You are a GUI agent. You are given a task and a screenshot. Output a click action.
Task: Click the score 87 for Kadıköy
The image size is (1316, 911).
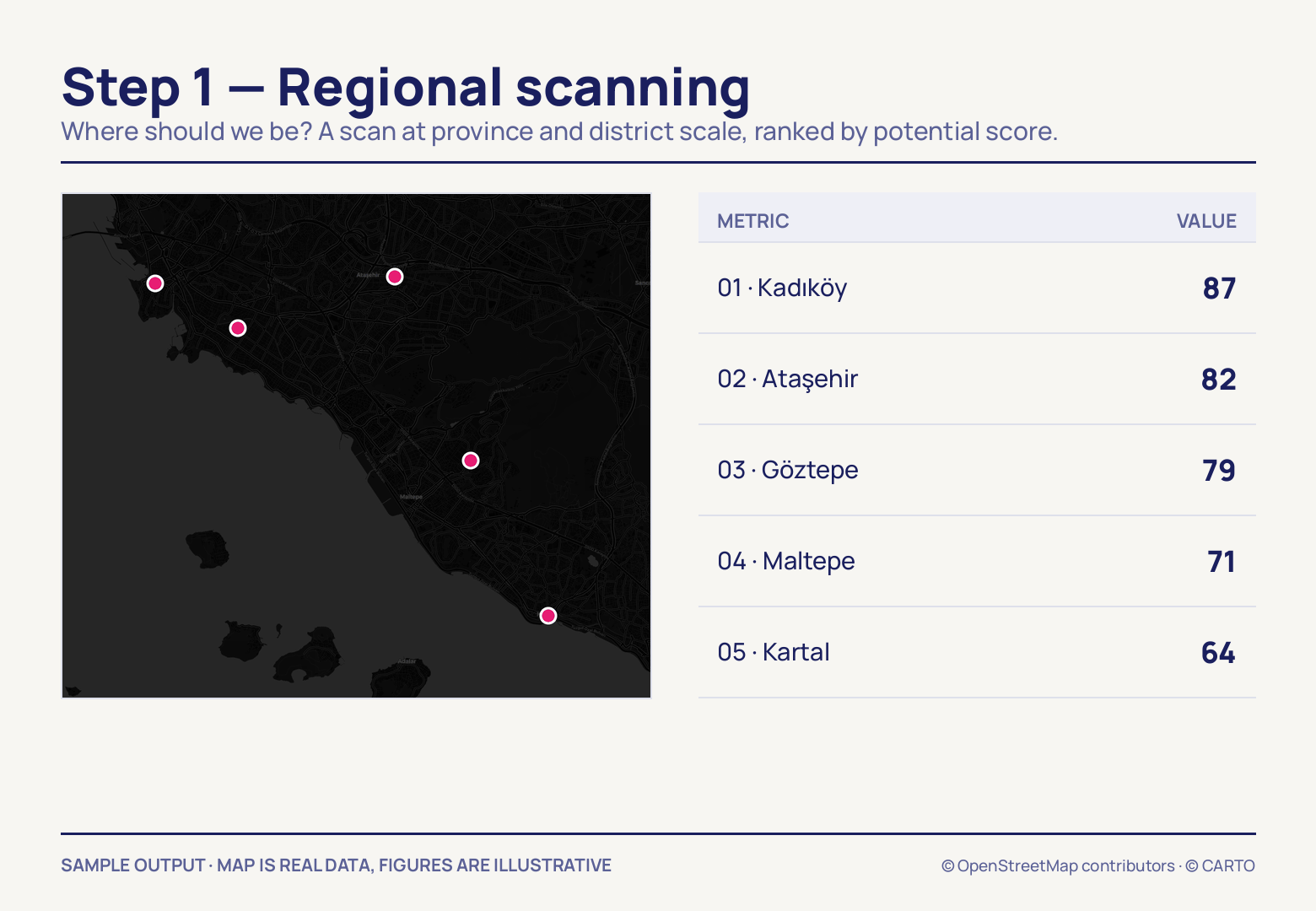click(x=1219, y=288)
